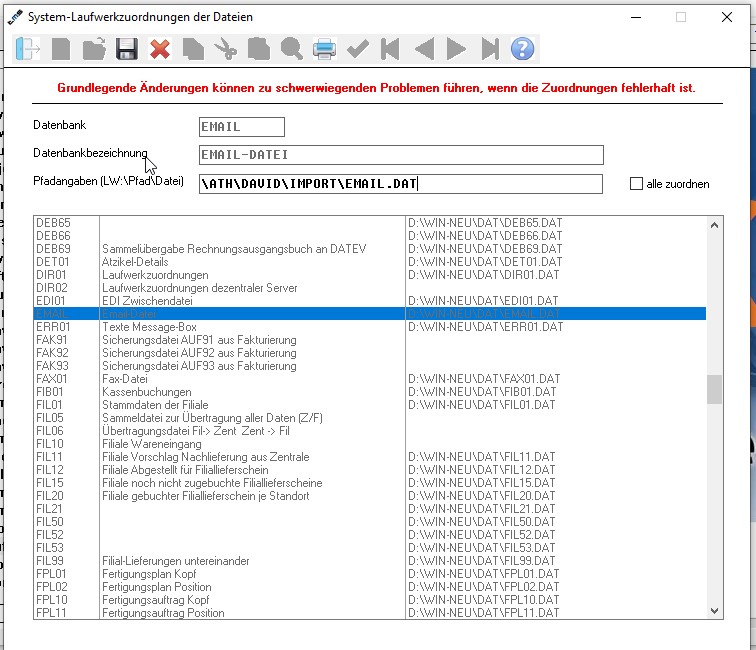756x650 pixels.
Task: Create a new record with blank page icon
Action: point(61,49)
